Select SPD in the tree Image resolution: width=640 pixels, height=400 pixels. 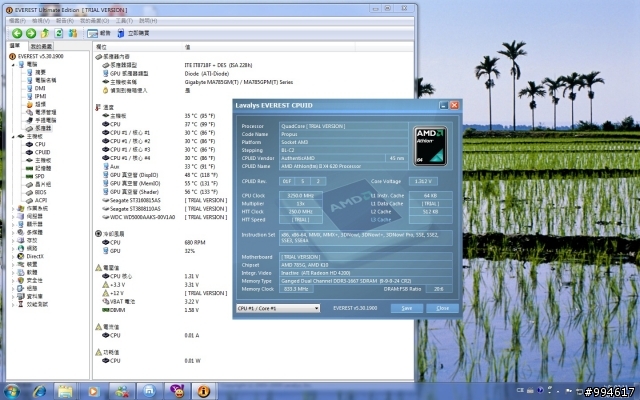pyautogui.click(x=40, y=176)
